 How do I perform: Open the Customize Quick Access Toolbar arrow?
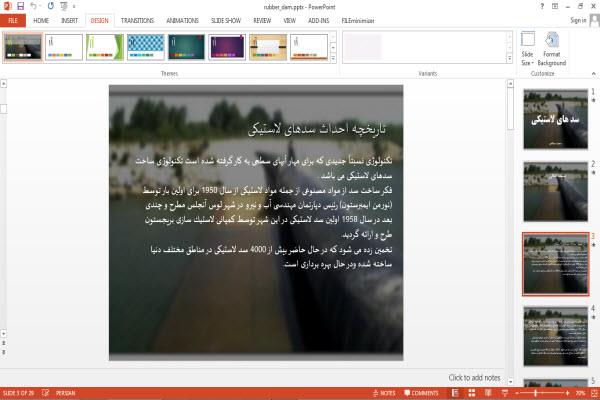coord(74,7)
